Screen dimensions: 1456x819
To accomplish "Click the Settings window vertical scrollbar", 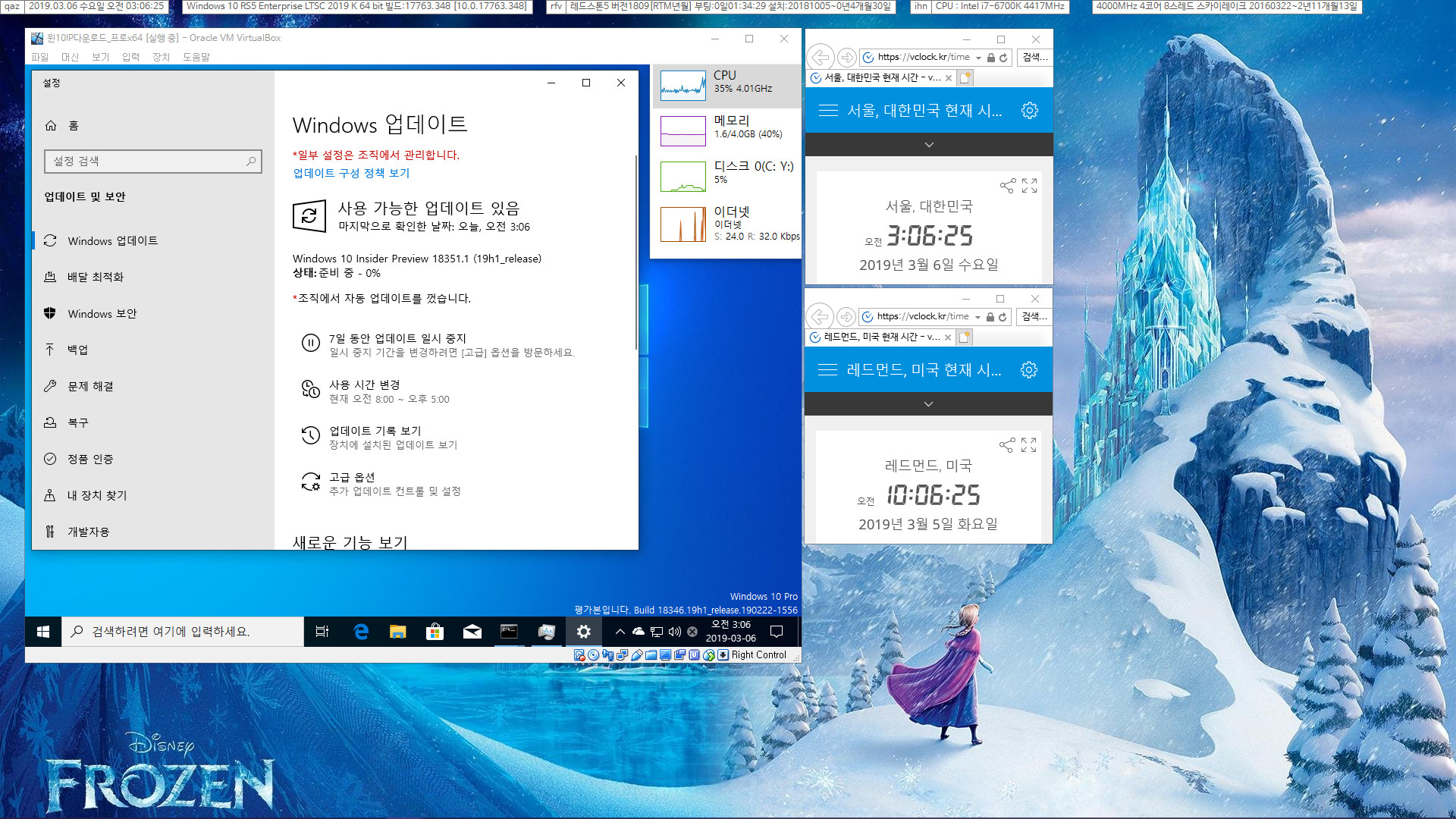I will pos(636,252).
